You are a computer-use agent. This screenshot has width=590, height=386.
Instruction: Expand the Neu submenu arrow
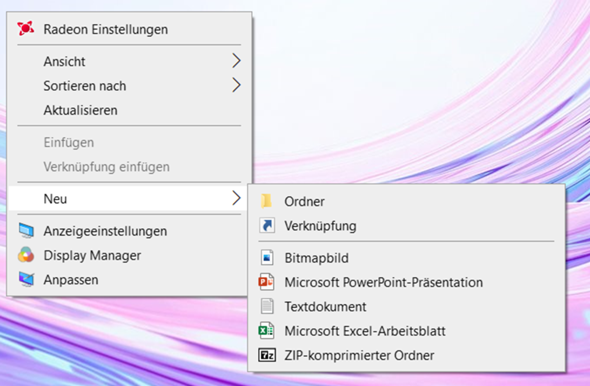(x=236, y=198)
